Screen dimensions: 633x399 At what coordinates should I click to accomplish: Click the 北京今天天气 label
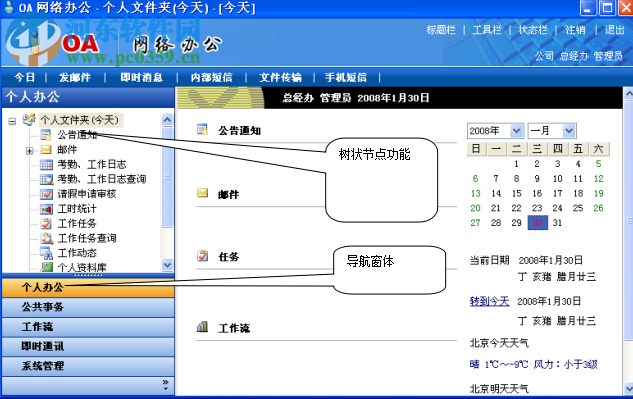(499, 343)
